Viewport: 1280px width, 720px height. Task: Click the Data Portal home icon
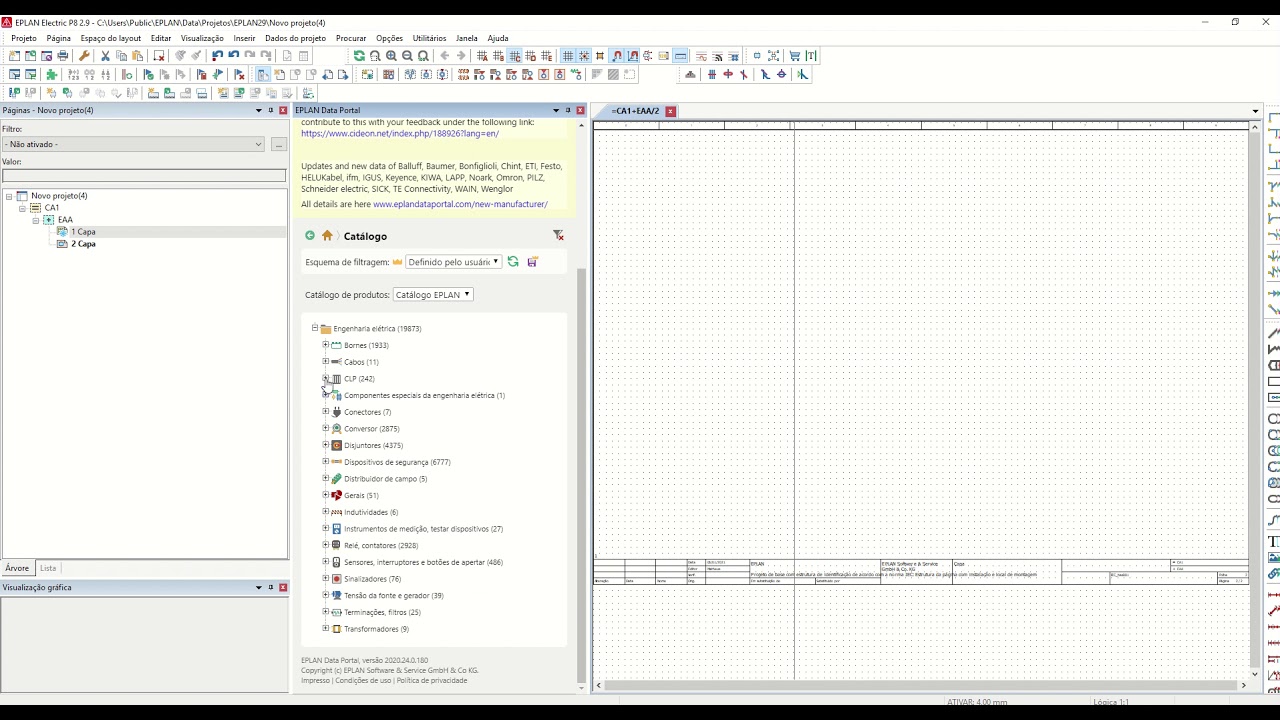point(327,236)
